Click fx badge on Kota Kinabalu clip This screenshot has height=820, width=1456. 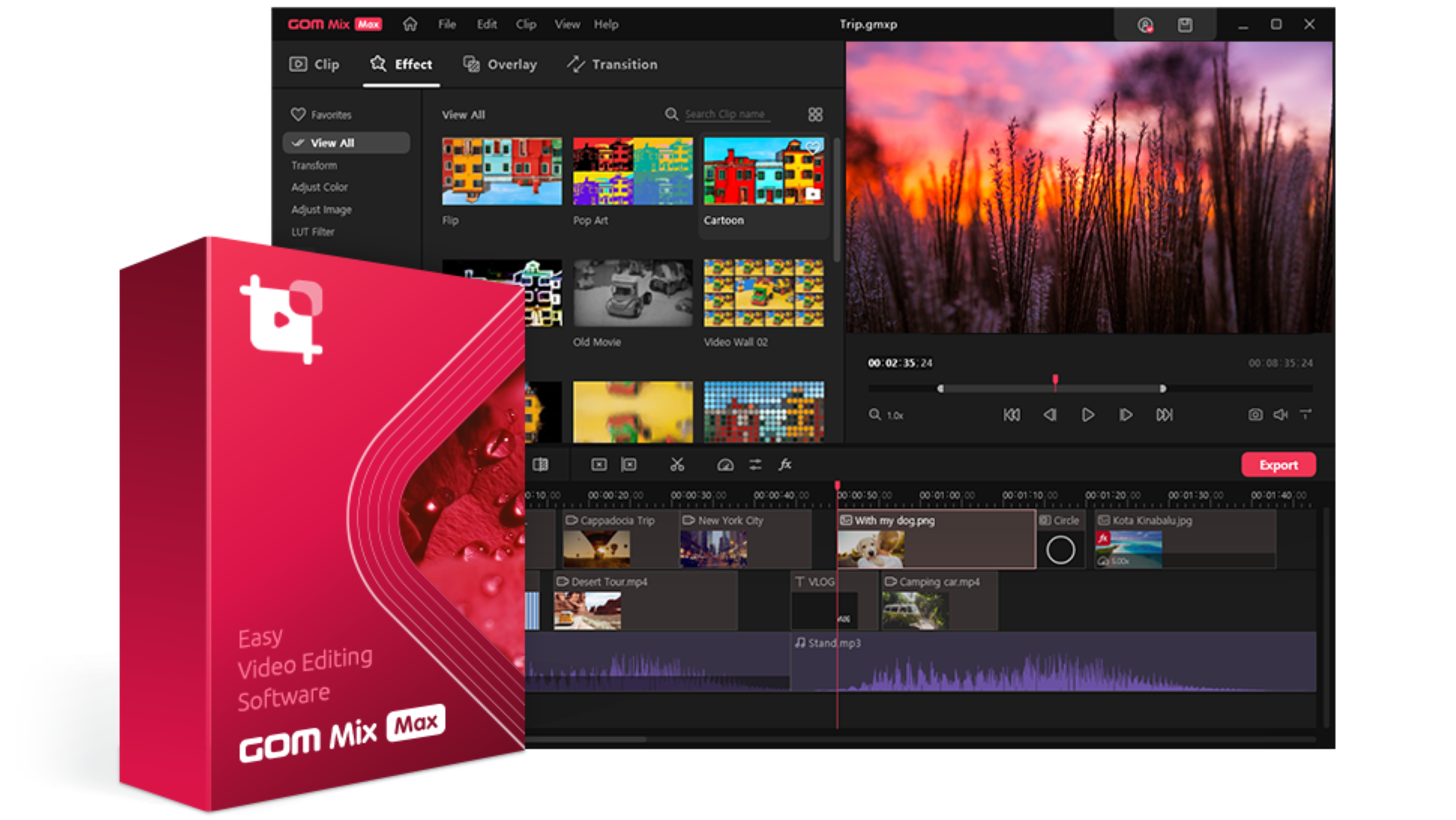[1103, 538]
